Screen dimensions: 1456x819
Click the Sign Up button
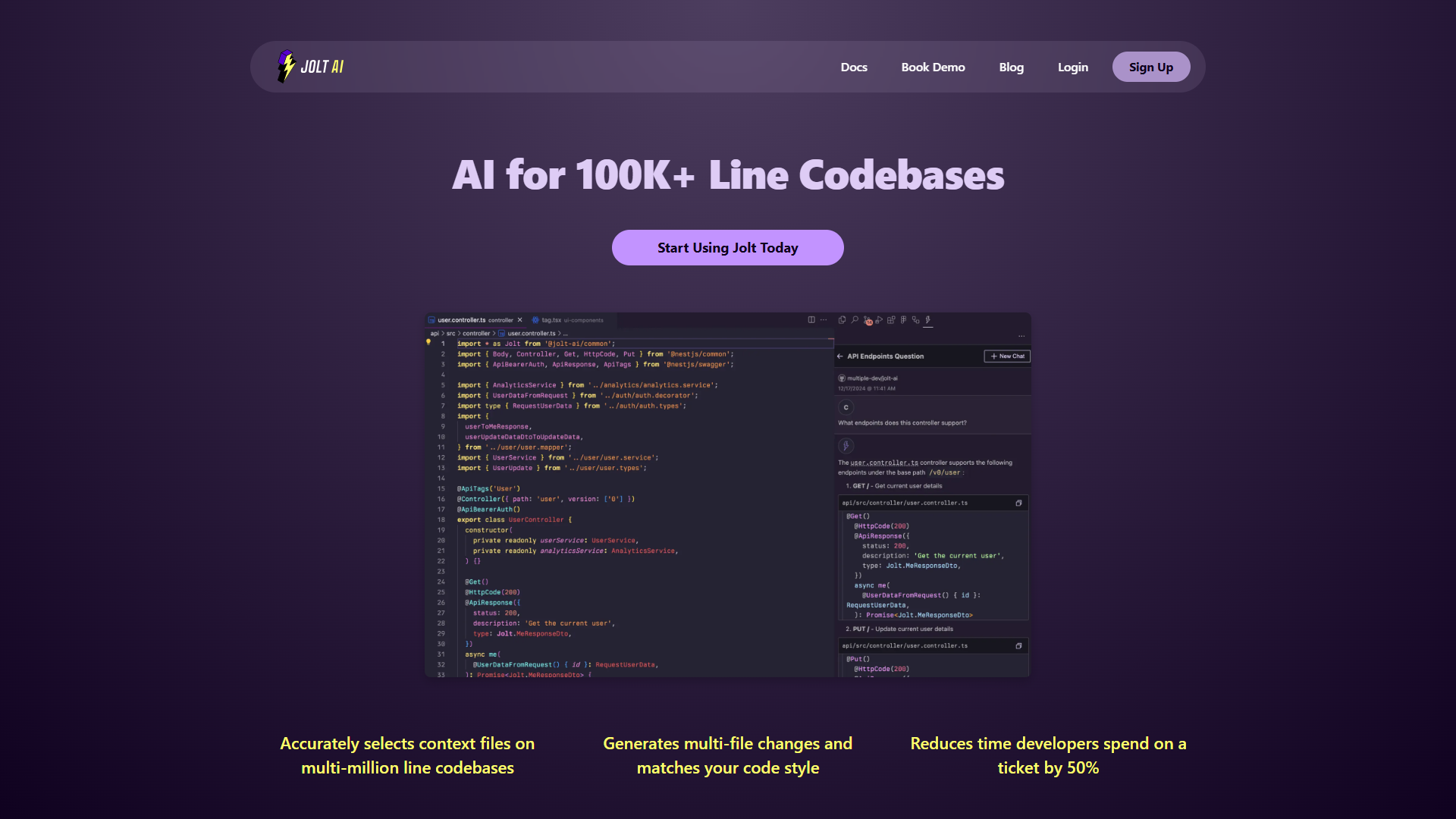(1150, 67)
